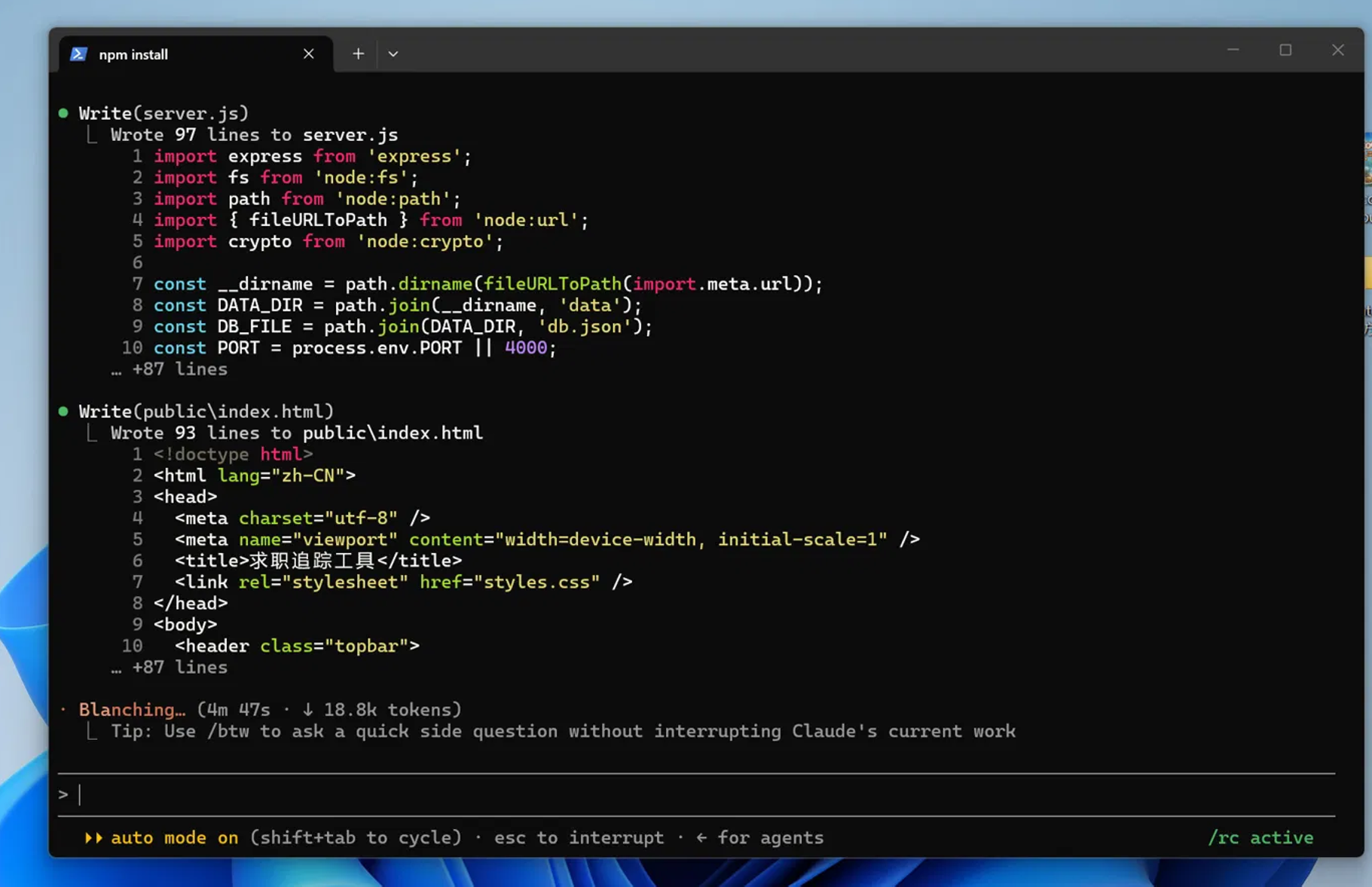Screen dimensions: 1372x887
Task: Close the terminal window
Action: point(1338,50)
